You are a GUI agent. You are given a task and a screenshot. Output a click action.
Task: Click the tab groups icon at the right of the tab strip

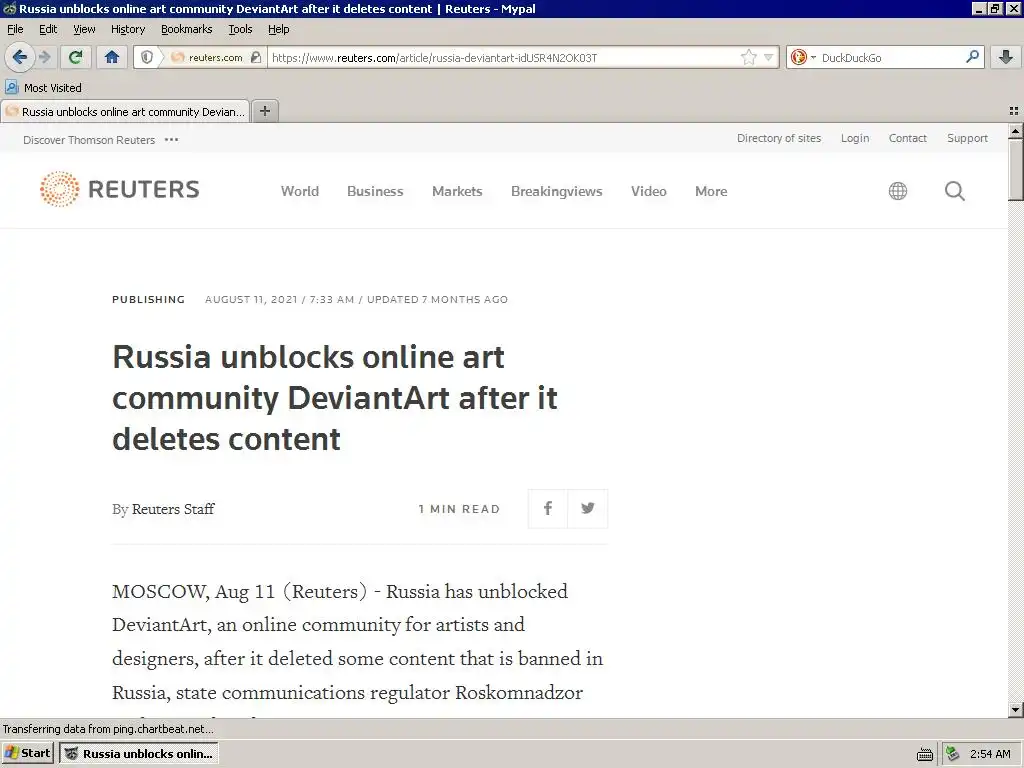(x=1014, y=111)
